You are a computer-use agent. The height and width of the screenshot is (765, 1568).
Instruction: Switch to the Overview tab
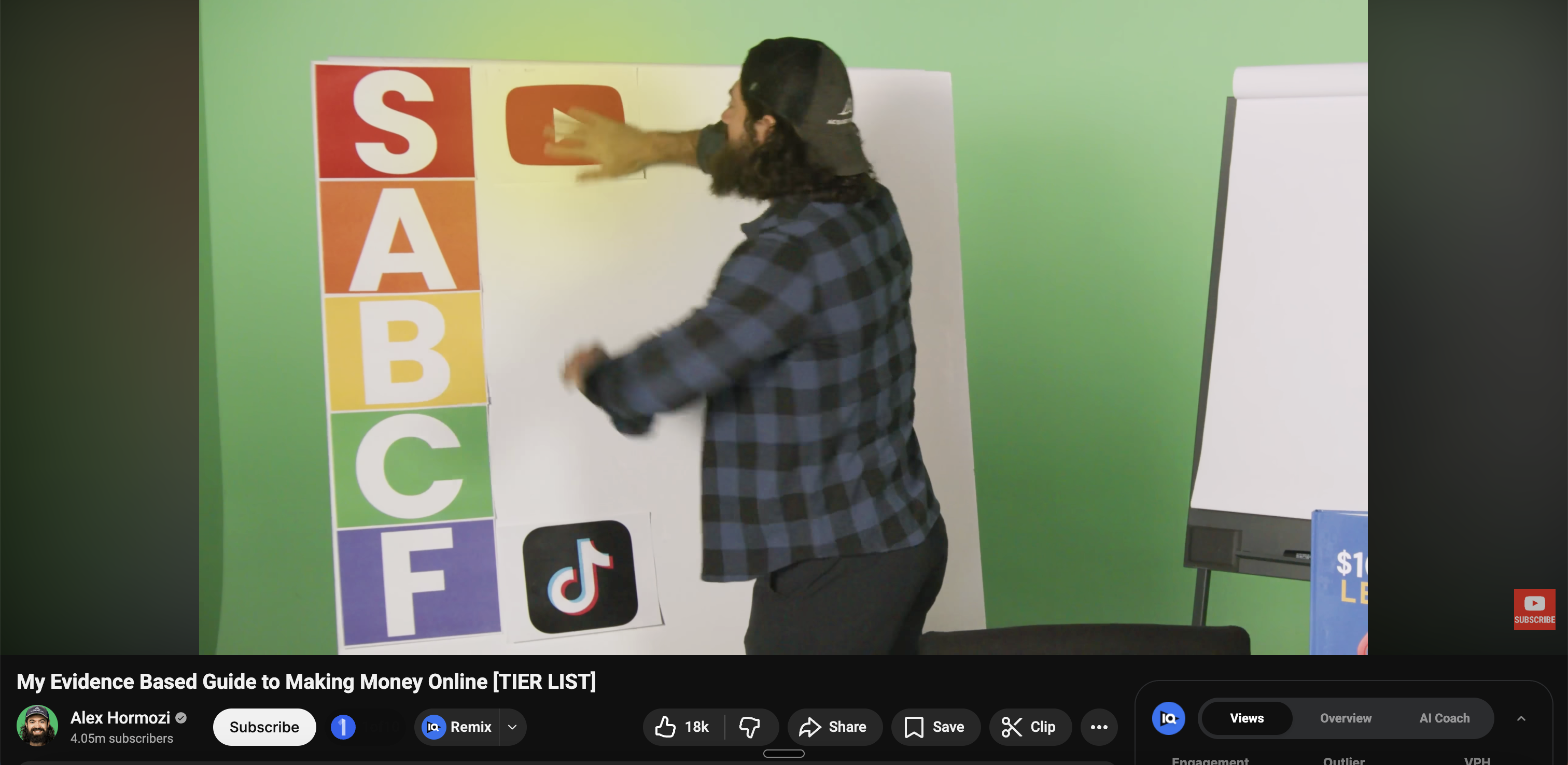[x=1346, y=718]
